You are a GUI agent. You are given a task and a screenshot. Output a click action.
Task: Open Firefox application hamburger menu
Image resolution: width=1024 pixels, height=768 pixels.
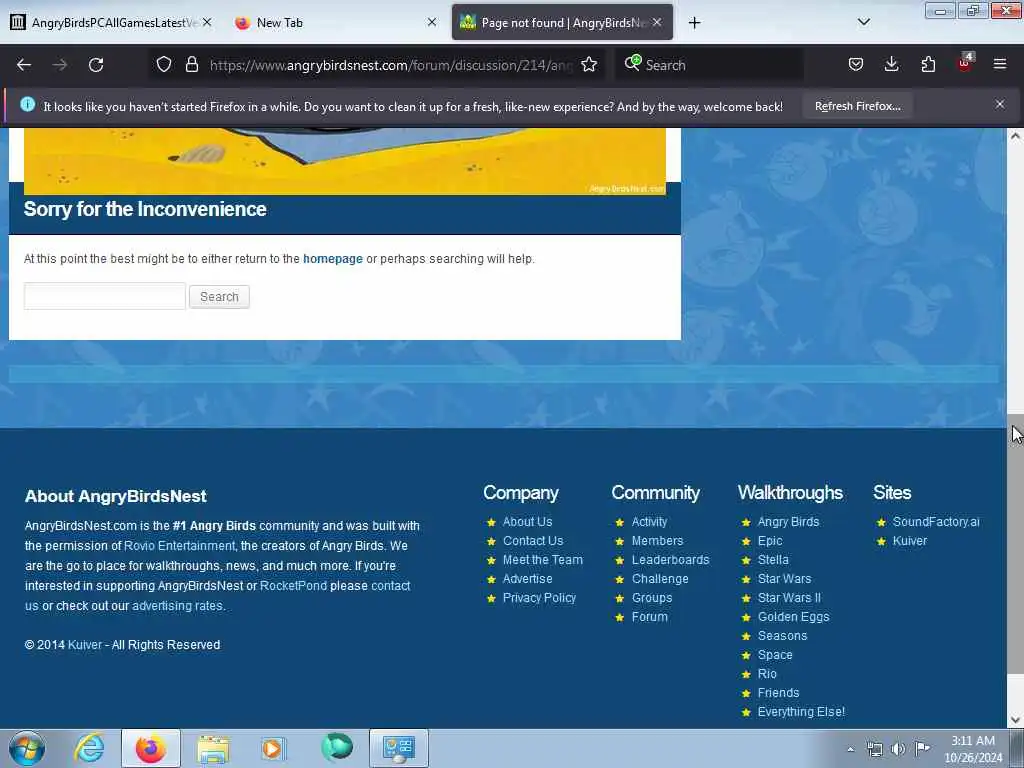pyautogui.click(x=1000, y=65)
